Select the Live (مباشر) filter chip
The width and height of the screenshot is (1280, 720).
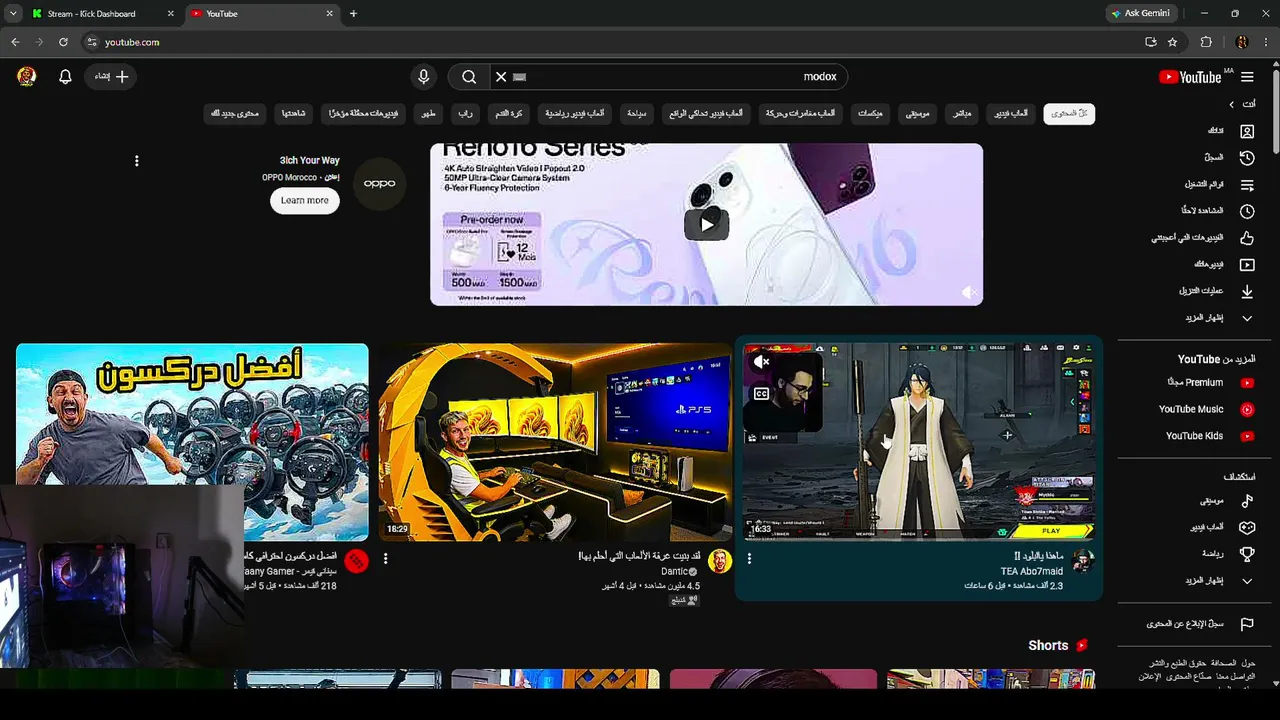pos(962,114)
